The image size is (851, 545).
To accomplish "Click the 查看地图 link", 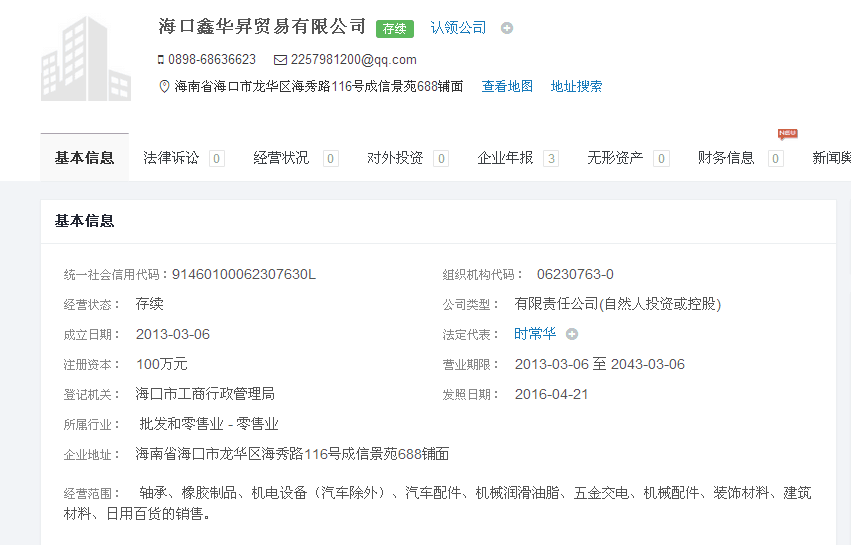I will [x=507, y=87].
